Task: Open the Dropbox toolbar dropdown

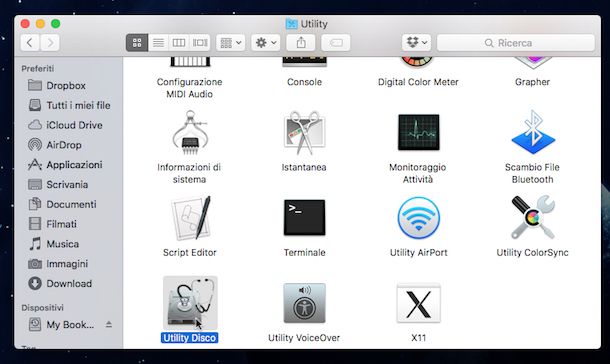Action: [417, 42]
